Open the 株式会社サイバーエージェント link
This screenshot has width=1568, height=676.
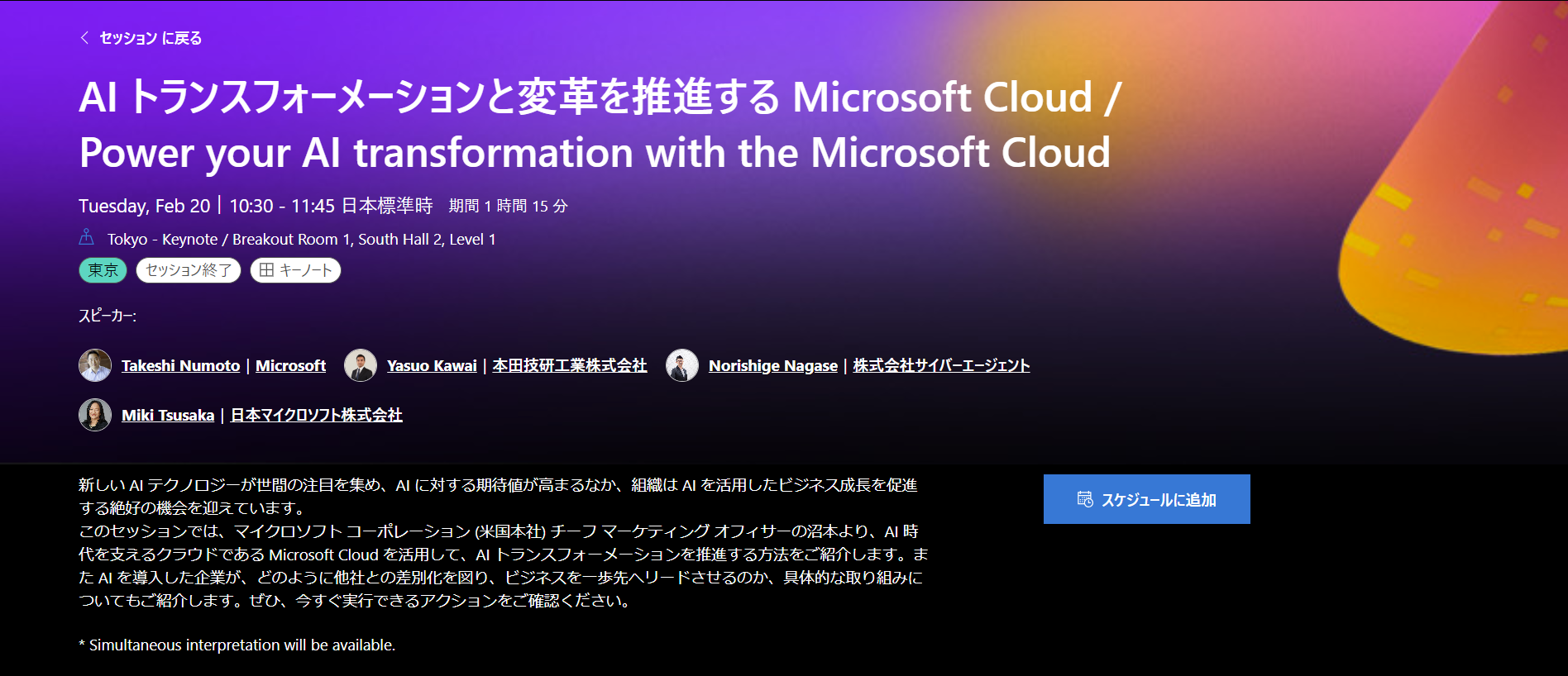940,365
